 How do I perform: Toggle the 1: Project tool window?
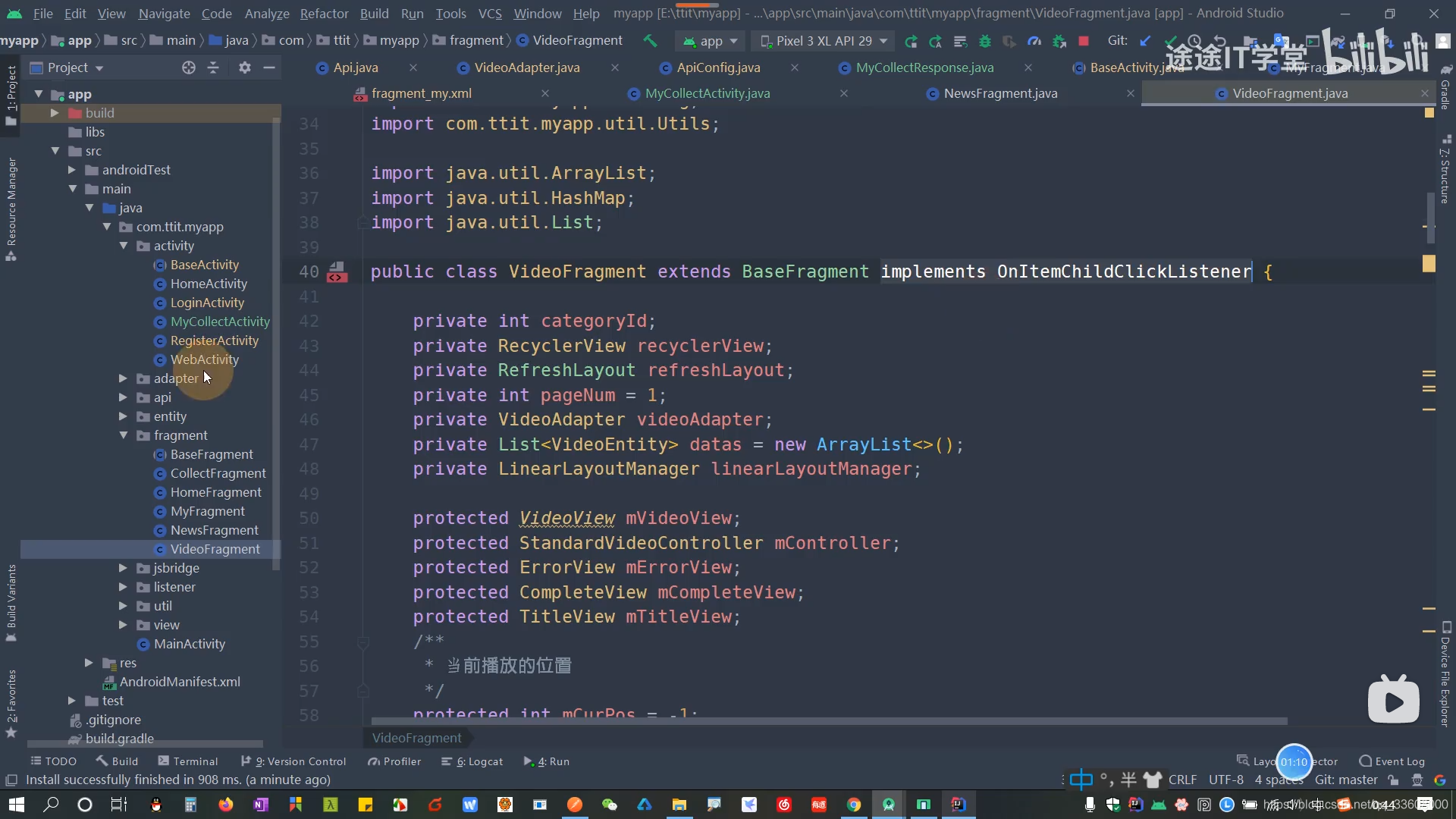11,95
